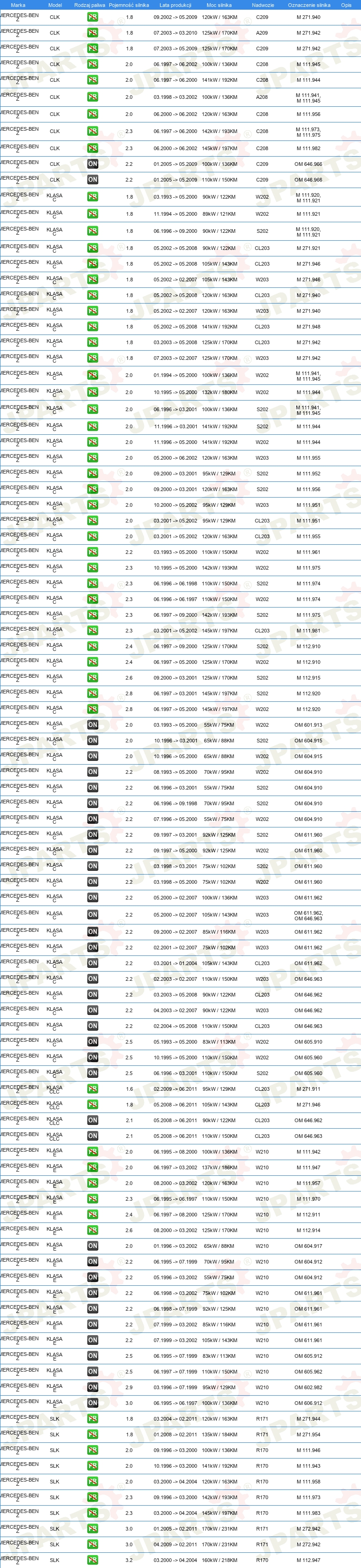Select the 'A208' body cell
This screenshot has width=361, height=1568.
click(x=262, y=97)
